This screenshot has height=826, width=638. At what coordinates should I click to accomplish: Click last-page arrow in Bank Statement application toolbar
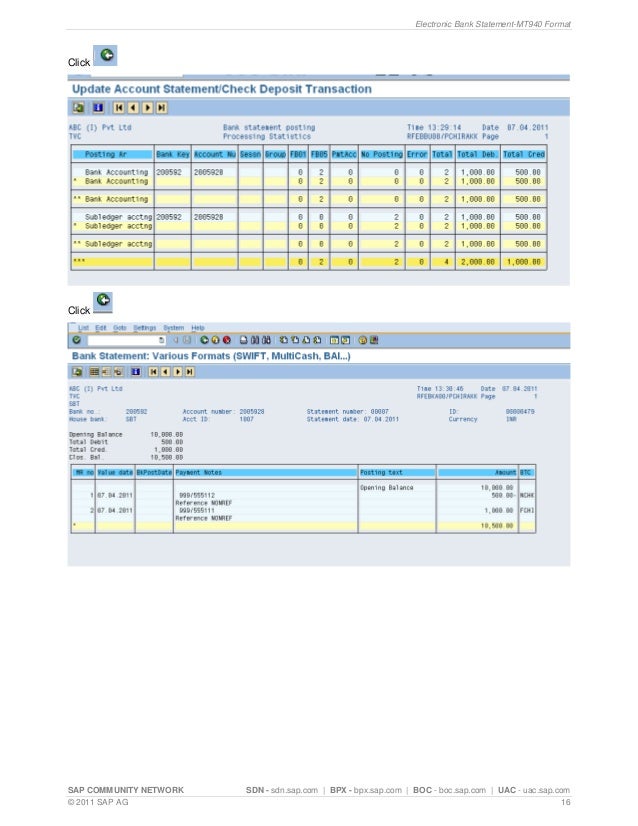(x=189, y=371)
